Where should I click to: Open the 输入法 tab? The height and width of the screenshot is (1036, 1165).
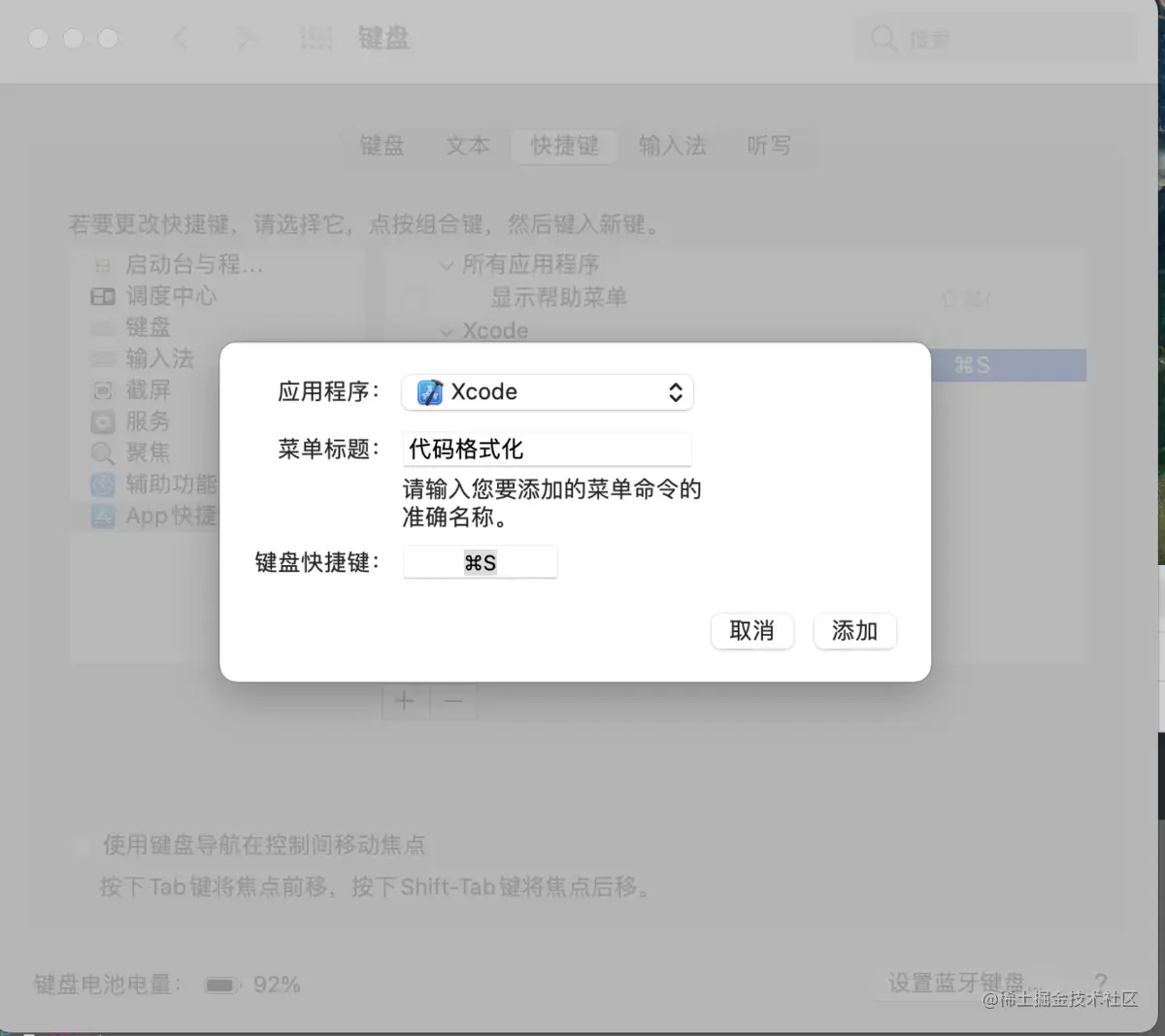672,146
